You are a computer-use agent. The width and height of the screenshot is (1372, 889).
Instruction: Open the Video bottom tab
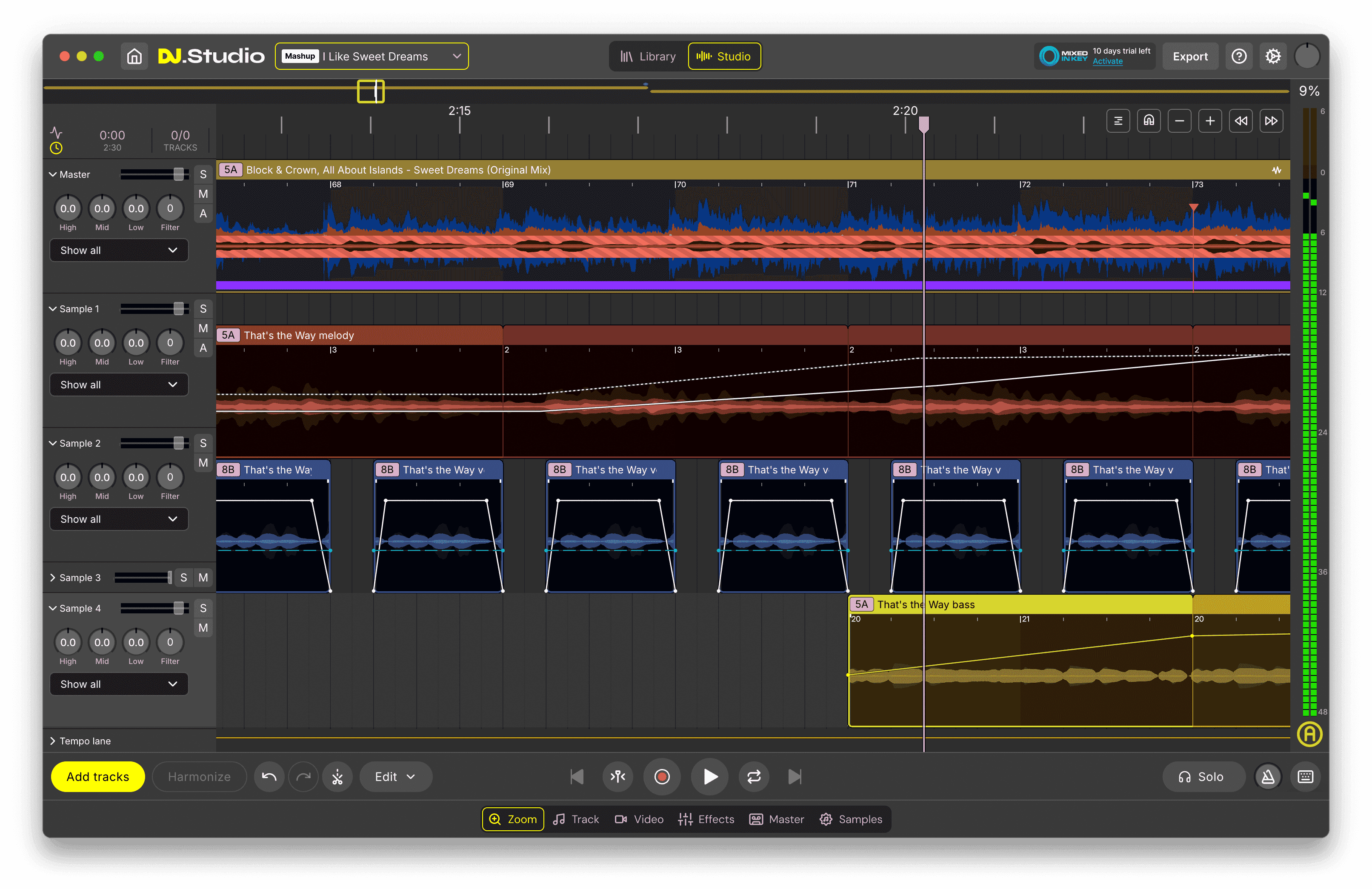[x=639, y=819]
